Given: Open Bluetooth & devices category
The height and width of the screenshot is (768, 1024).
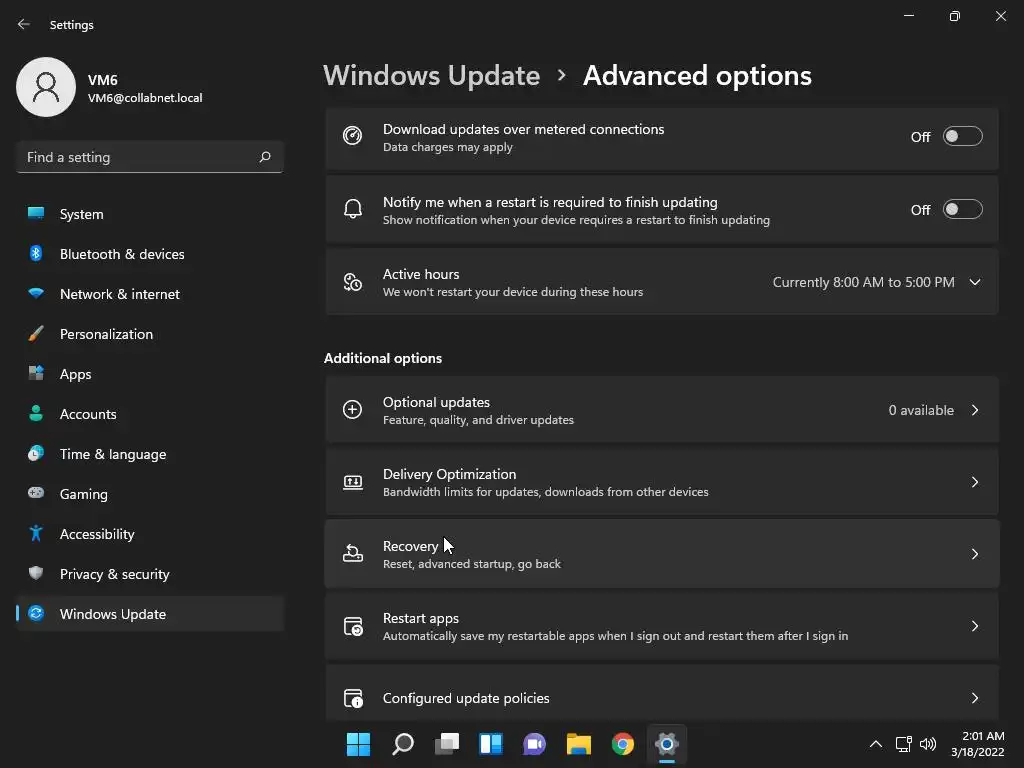Looking at the screenshot, I should point(150,254).
